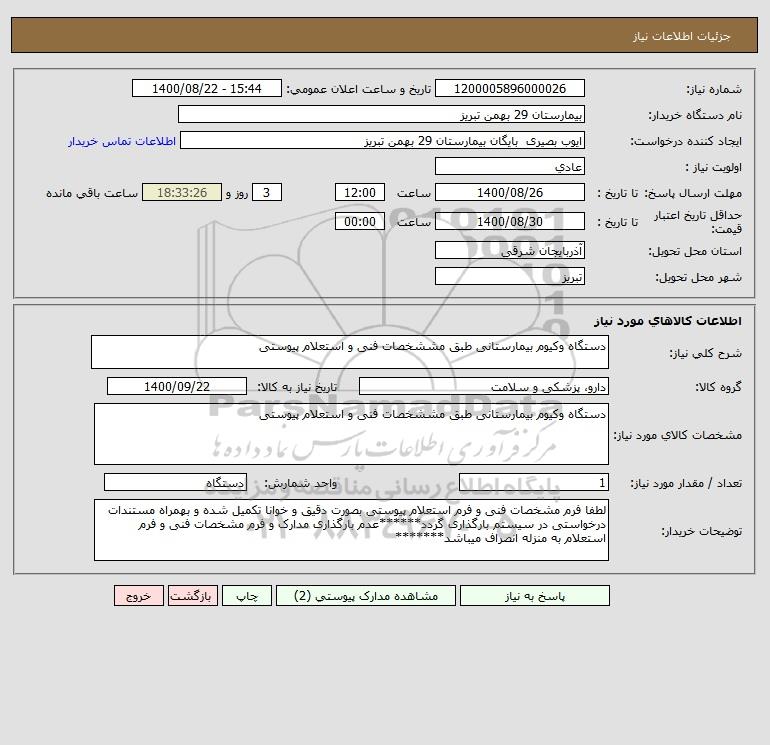
Task: Click the priority field عادي
Action: [x=510, y=166]
